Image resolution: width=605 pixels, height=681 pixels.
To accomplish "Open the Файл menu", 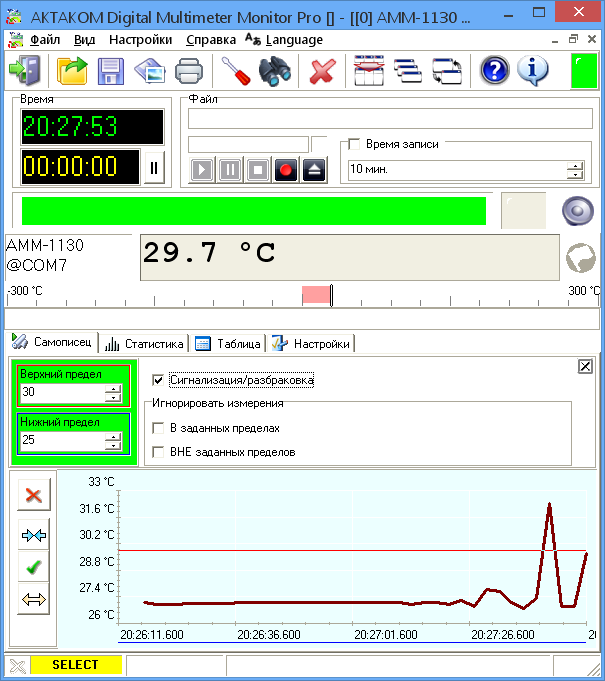I will tap(45, 40).
